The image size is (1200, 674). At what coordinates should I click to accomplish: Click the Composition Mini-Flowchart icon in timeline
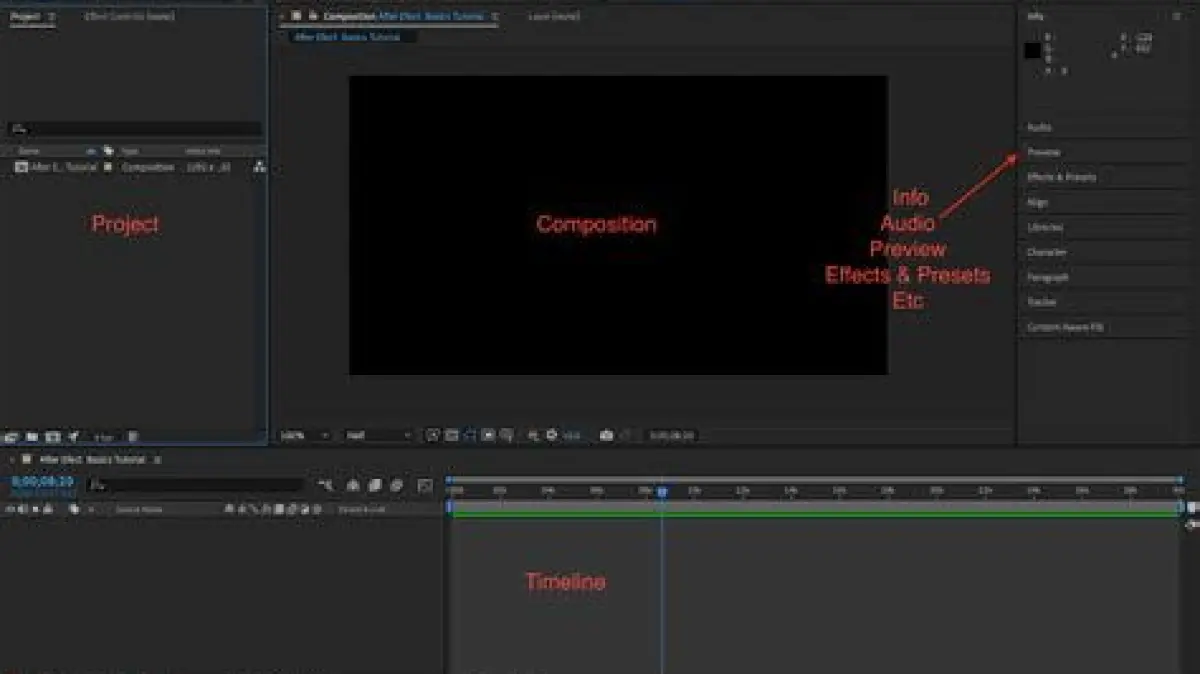pyautogui.click(x=326, y=485)
